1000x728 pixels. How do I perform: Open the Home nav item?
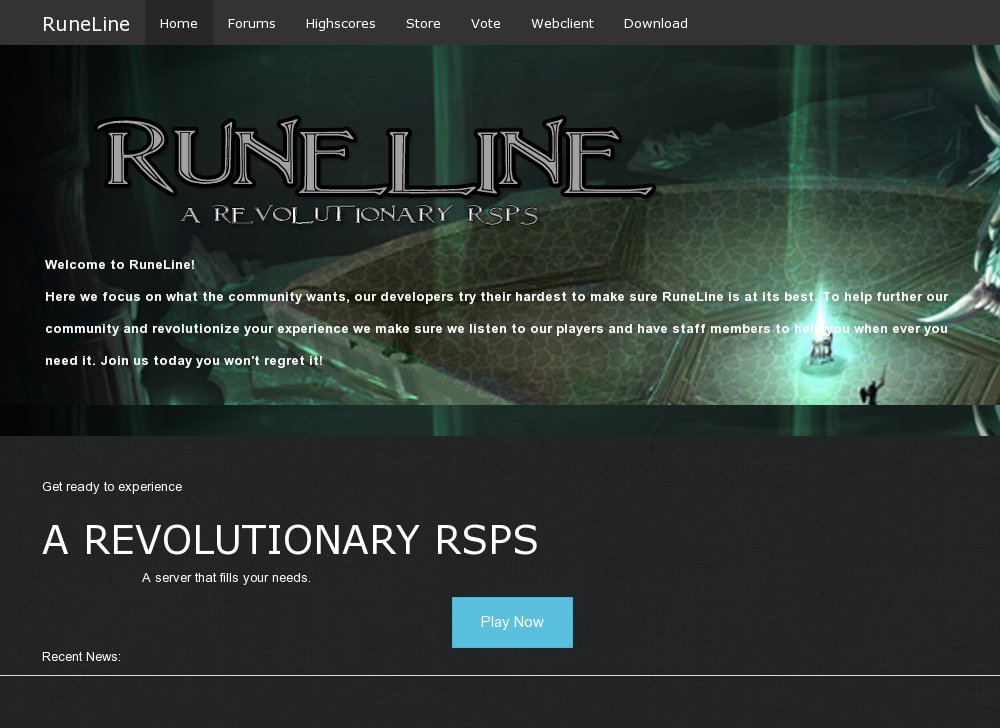pos(179,23)
